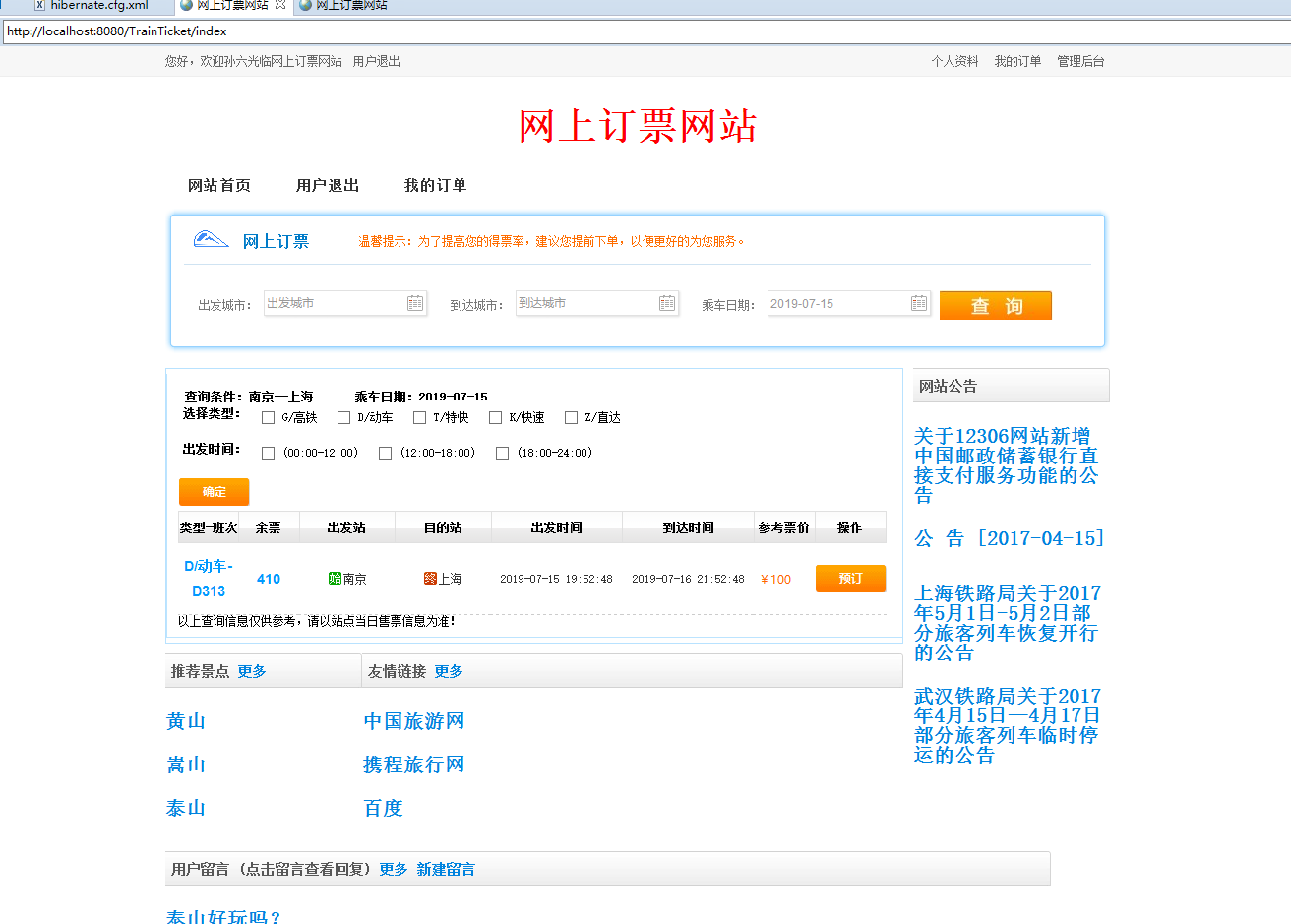Click the orange 查询 search button
Screen dimensions: 1291x924
995,305
